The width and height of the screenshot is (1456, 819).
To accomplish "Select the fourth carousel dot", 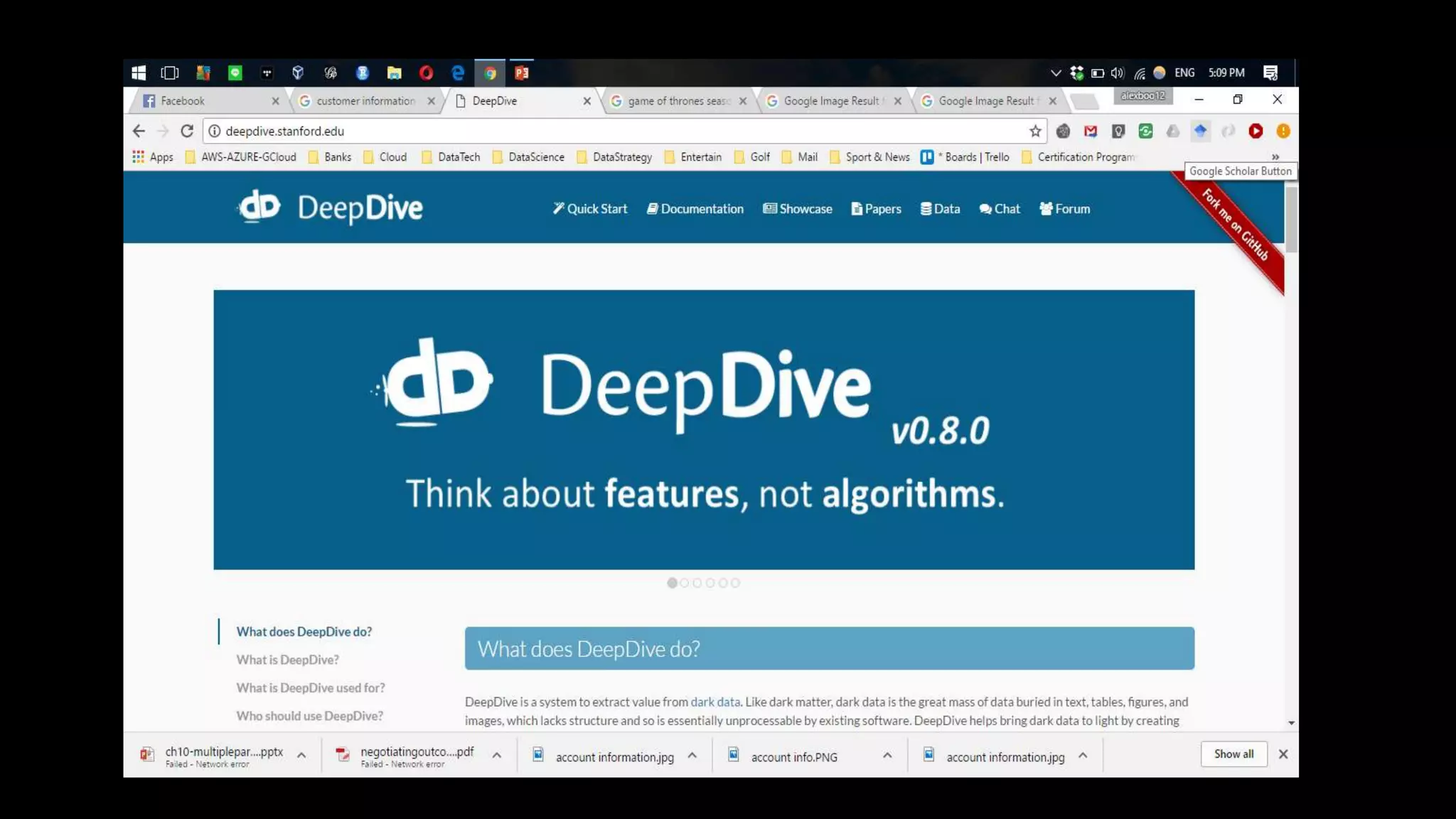I will coord(710,583).
